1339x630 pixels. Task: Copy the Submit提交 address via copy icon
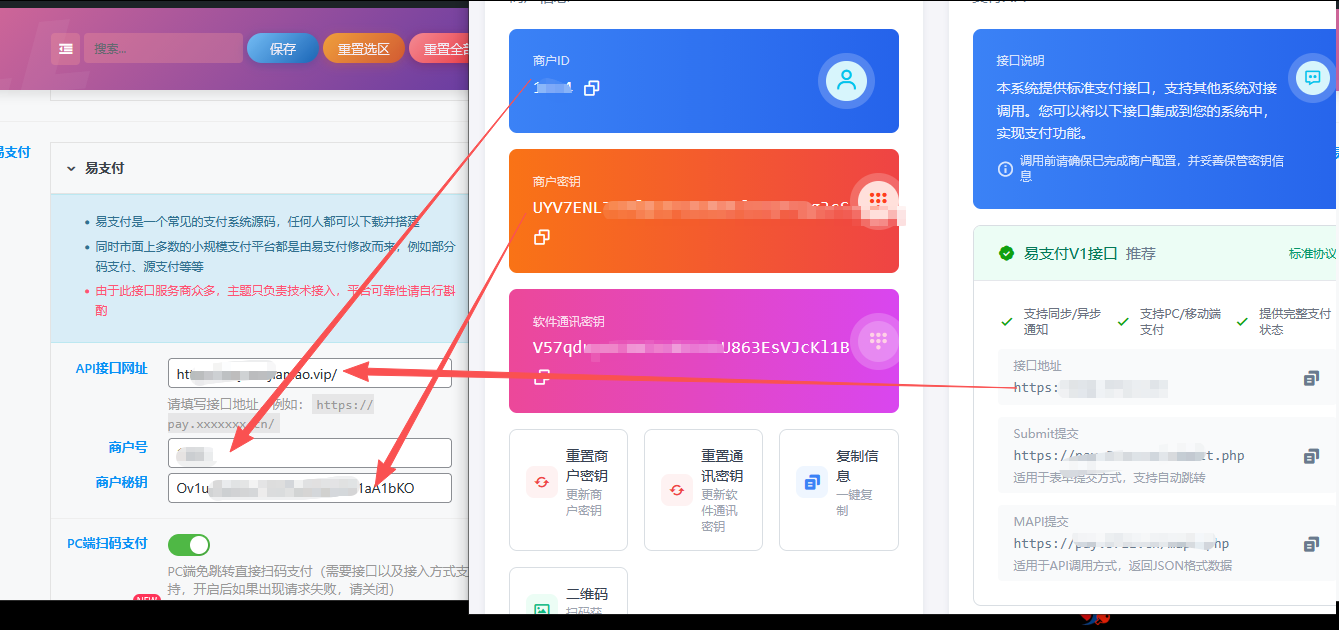[x=1311, y=455]
